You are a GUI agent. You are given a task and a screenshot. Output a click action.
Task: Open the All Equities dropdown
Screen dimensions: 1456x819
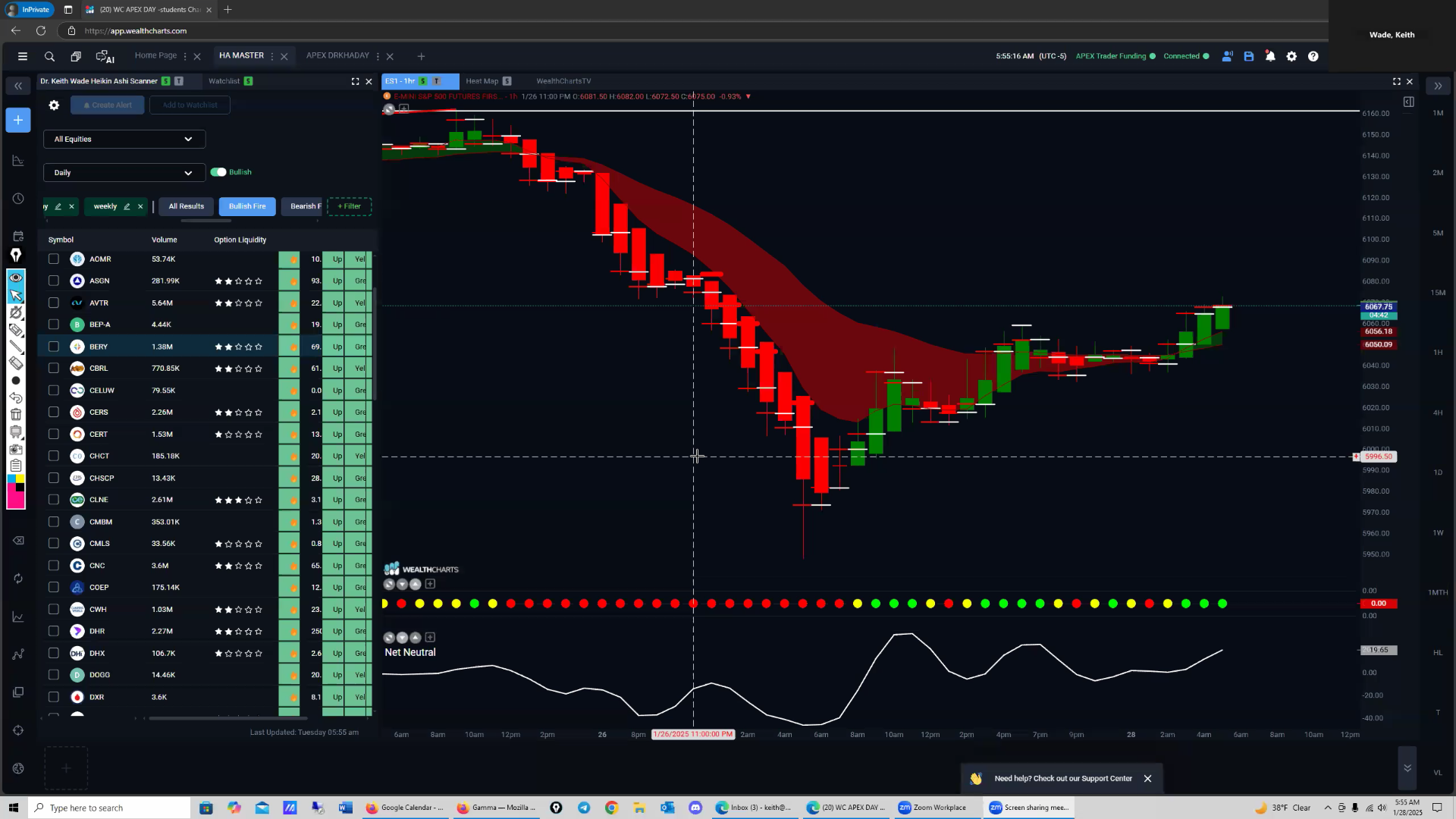(x=124, y=139)
